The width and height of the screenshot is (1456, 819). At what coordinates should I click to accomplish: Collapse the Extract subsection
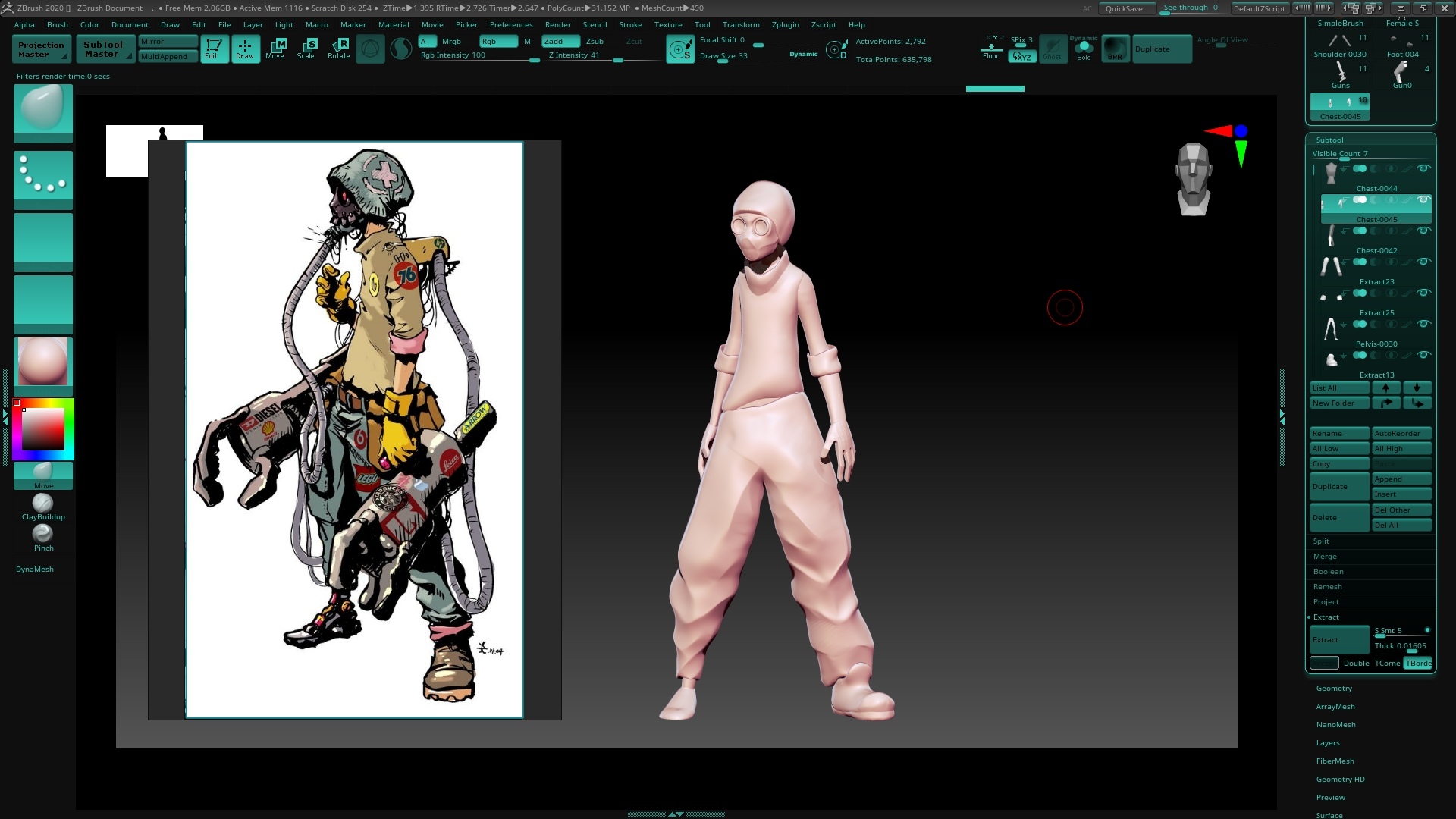1326,617
